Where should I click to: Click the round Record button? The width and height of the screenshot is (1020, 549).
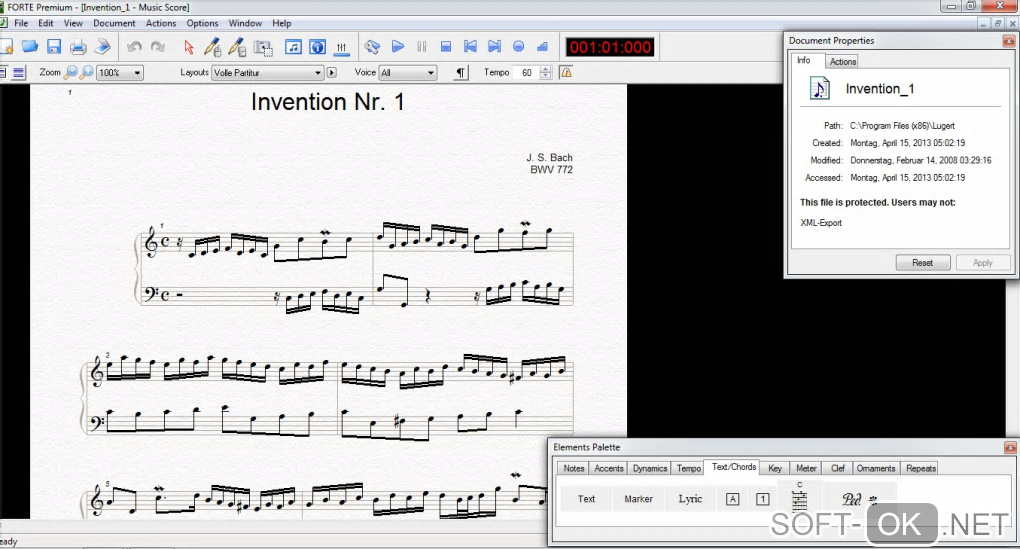pyautogui.click(x=518, y=46)
